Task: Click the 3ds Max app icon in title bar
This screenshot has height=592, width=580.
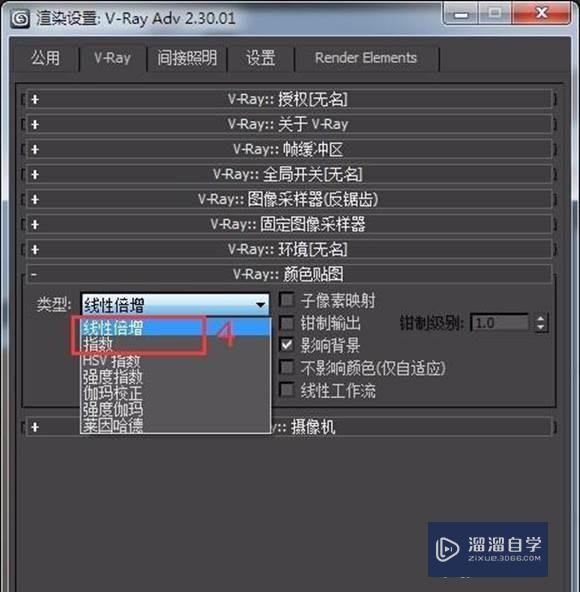Action: pos(20,18)
